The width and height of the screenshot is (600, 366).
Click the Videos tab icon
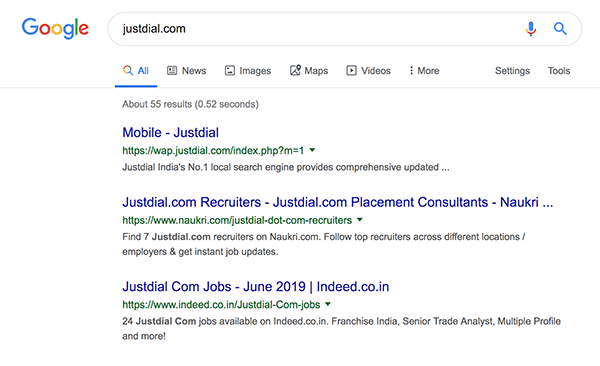coord(351,70)
